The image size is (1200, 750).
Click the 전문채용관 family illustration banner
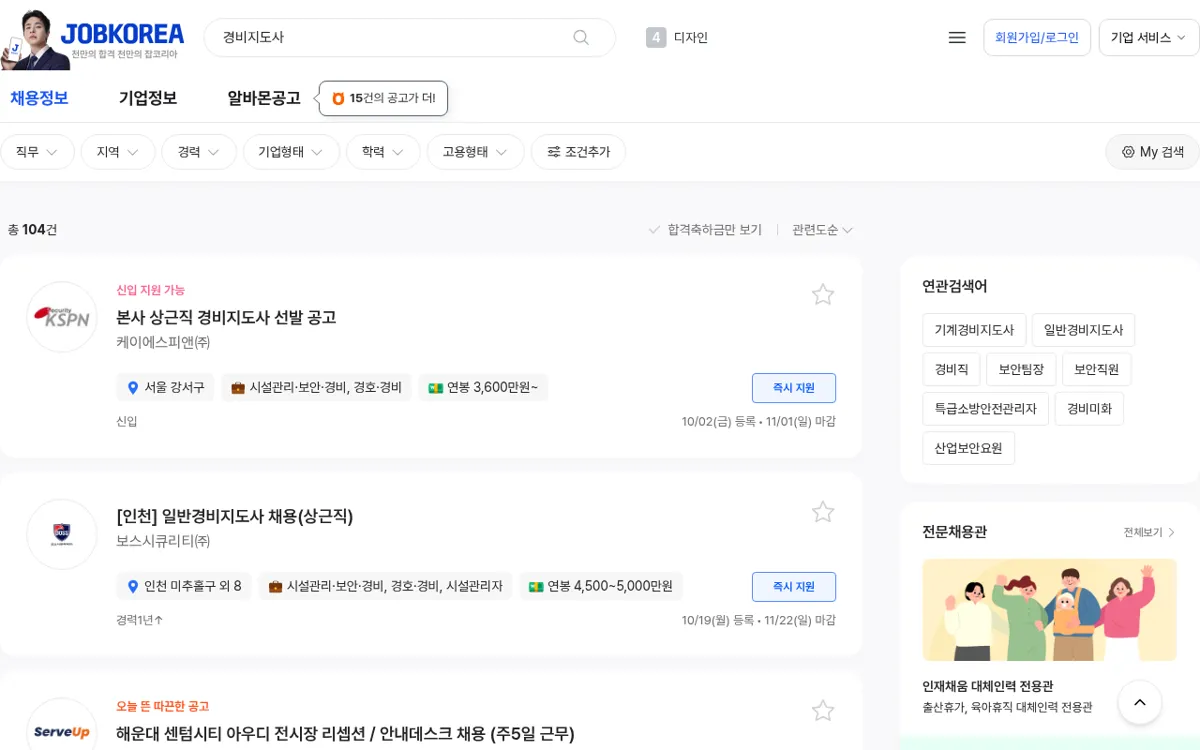click(1049, 610)
